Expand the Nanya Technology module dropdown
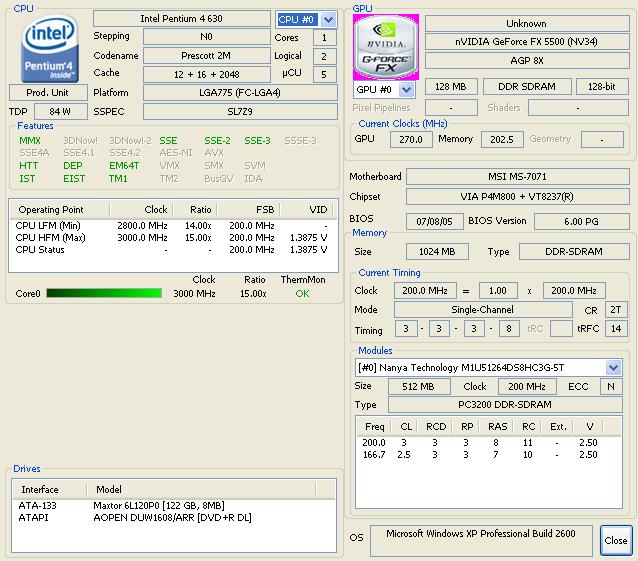This screenshot has height=561, width=638. pos(614,368)
